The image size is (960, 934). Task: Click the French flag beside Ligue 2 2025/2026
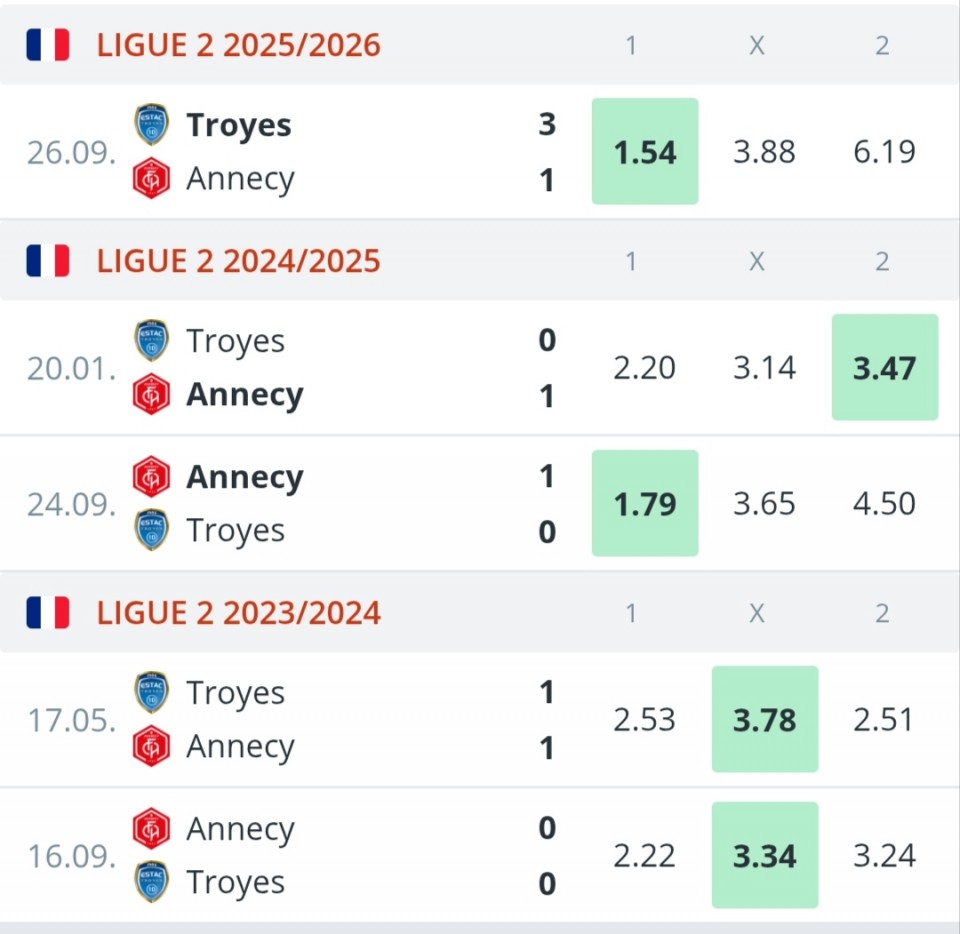point(47,45)
